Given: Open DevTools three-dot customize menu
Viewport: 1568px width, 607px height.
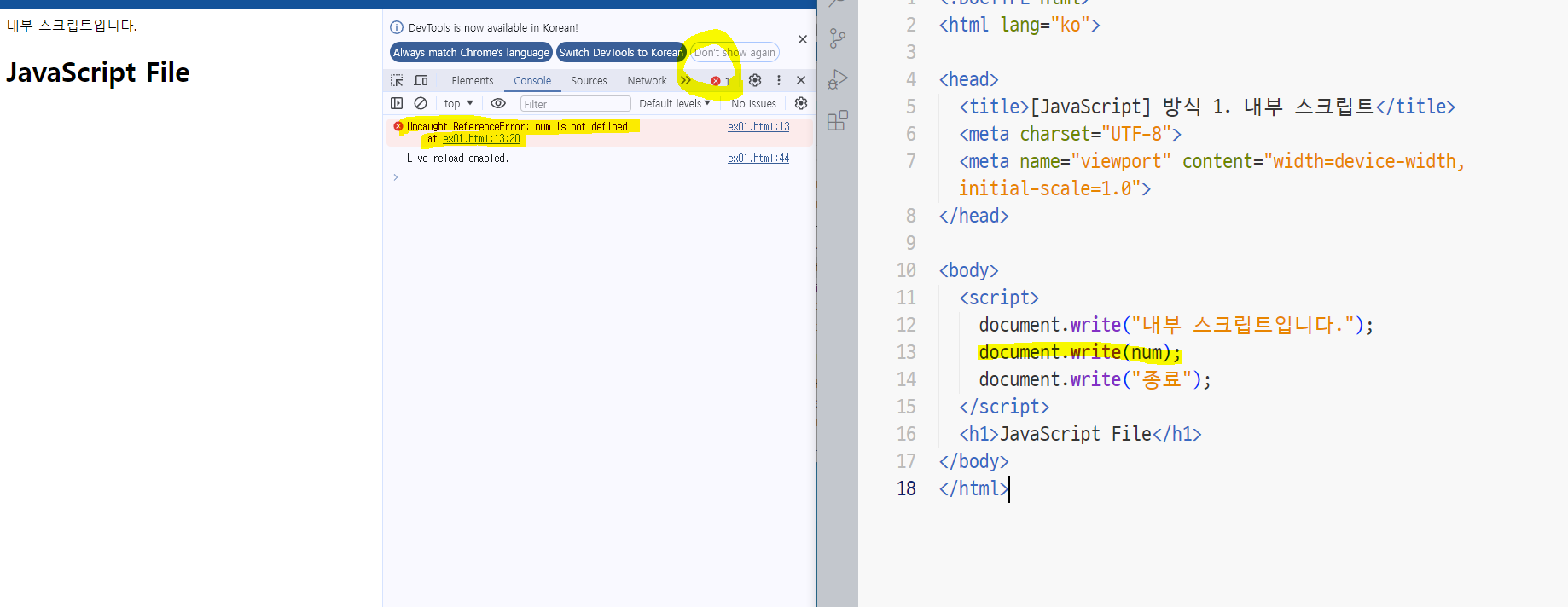Looking at the screenshot, I should click(778, 80).
